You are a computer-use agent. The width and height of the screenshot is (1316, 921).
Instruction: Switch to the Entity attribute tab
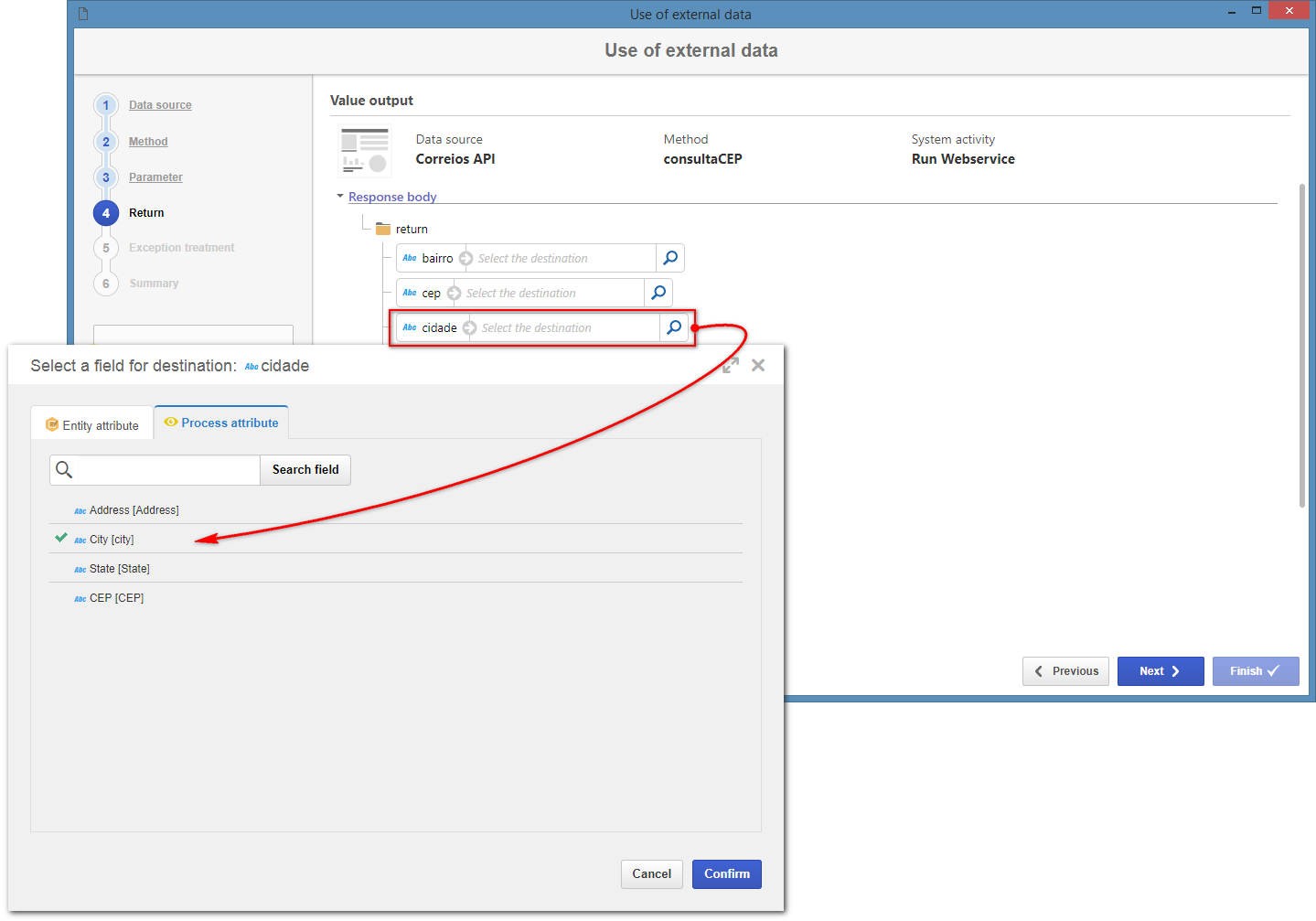(92, 425)
